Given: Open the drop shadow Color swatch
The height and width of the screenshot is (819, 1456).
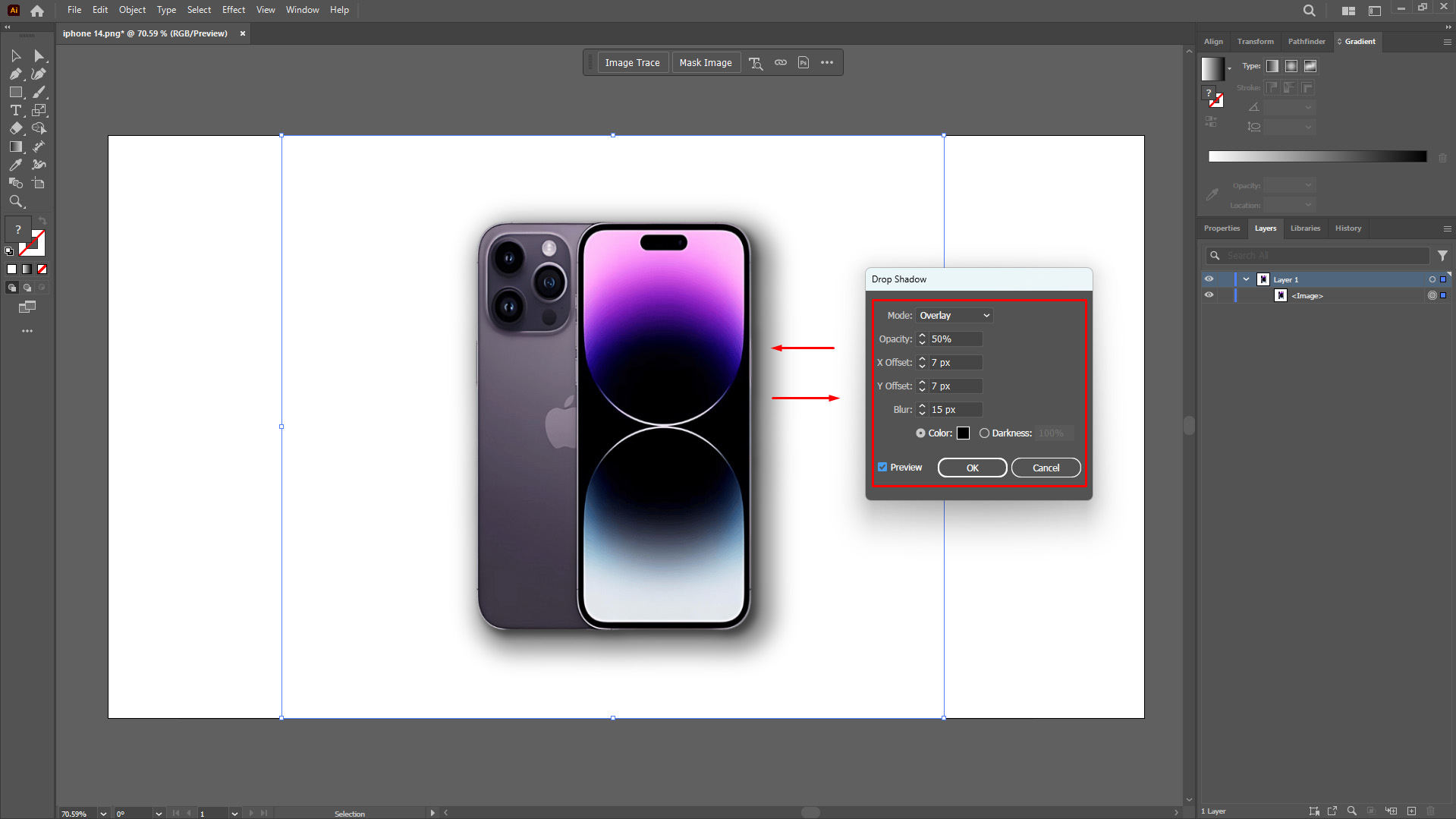Looking at the screenshot, I should [x=964, y=433].
